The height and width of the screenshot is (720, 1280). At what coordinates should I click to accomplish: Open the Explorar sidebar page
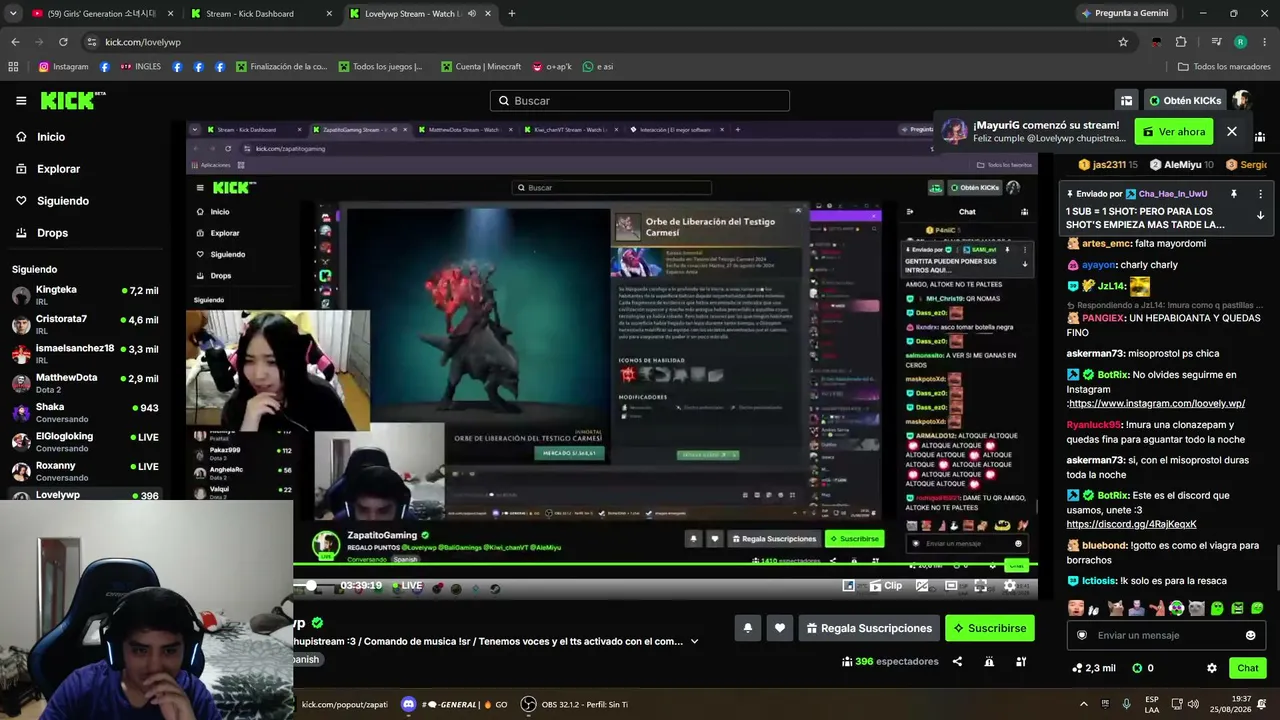click(58, 169)
